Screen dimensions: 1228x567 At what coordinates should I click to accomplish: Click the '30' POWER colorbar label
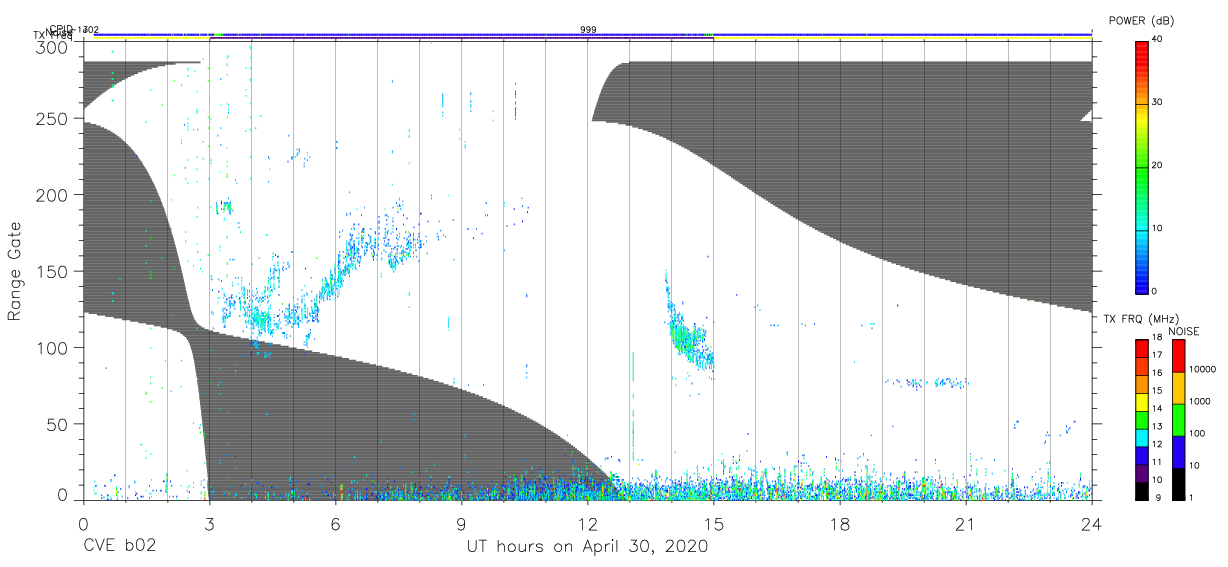click(1157, 102)
